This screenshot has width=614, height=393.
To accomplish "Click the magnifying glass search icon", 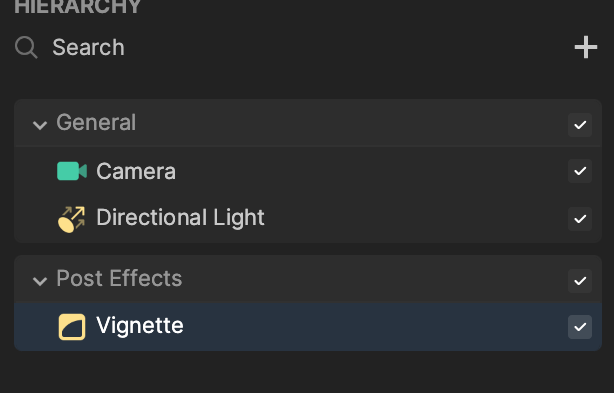I will pyautogui.click(x=26, y=47).
